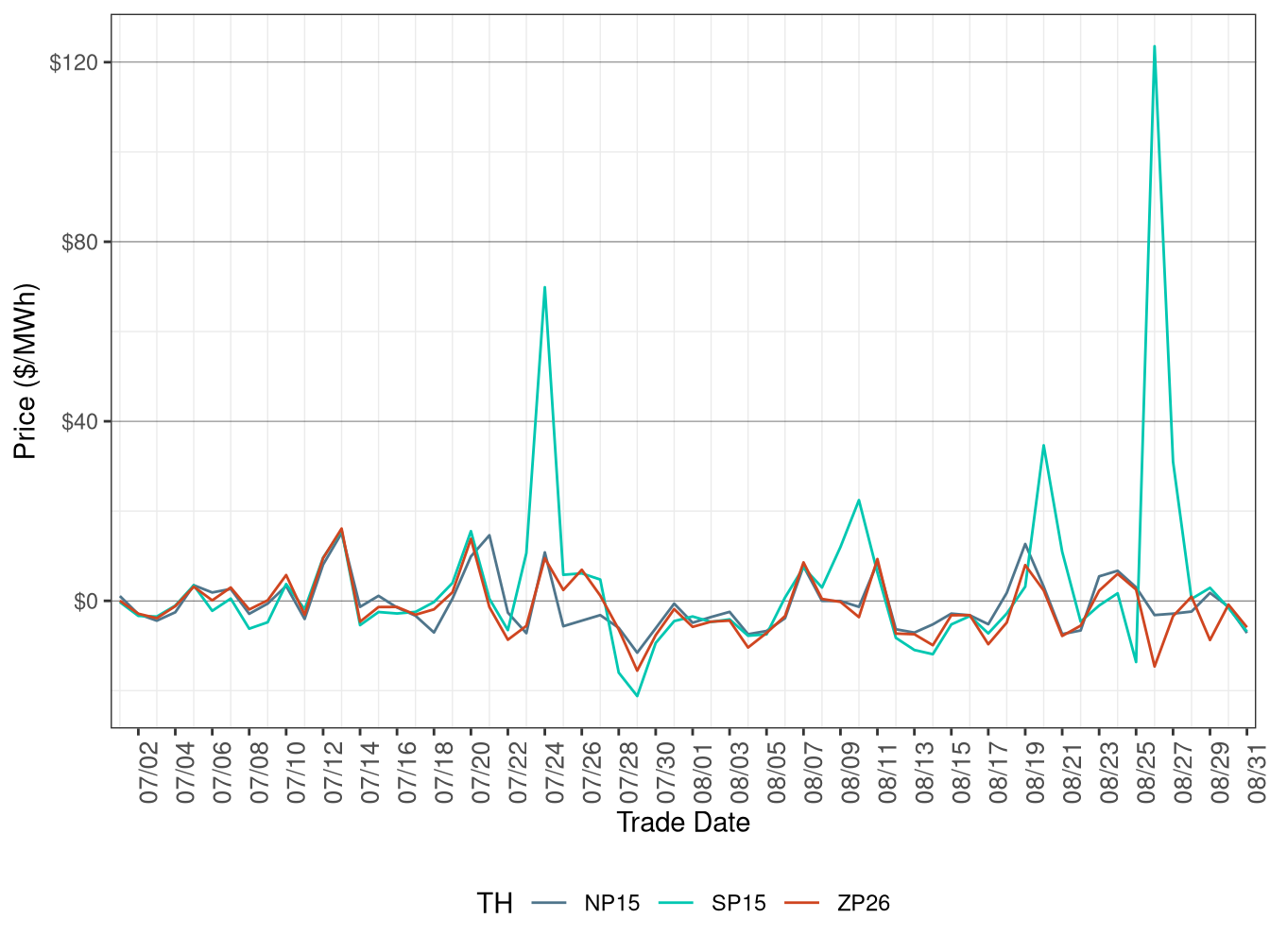Screen dimensions: 1270x952
Task: Click the SP15 peak above $120
Action: (x=1155, y=46)
